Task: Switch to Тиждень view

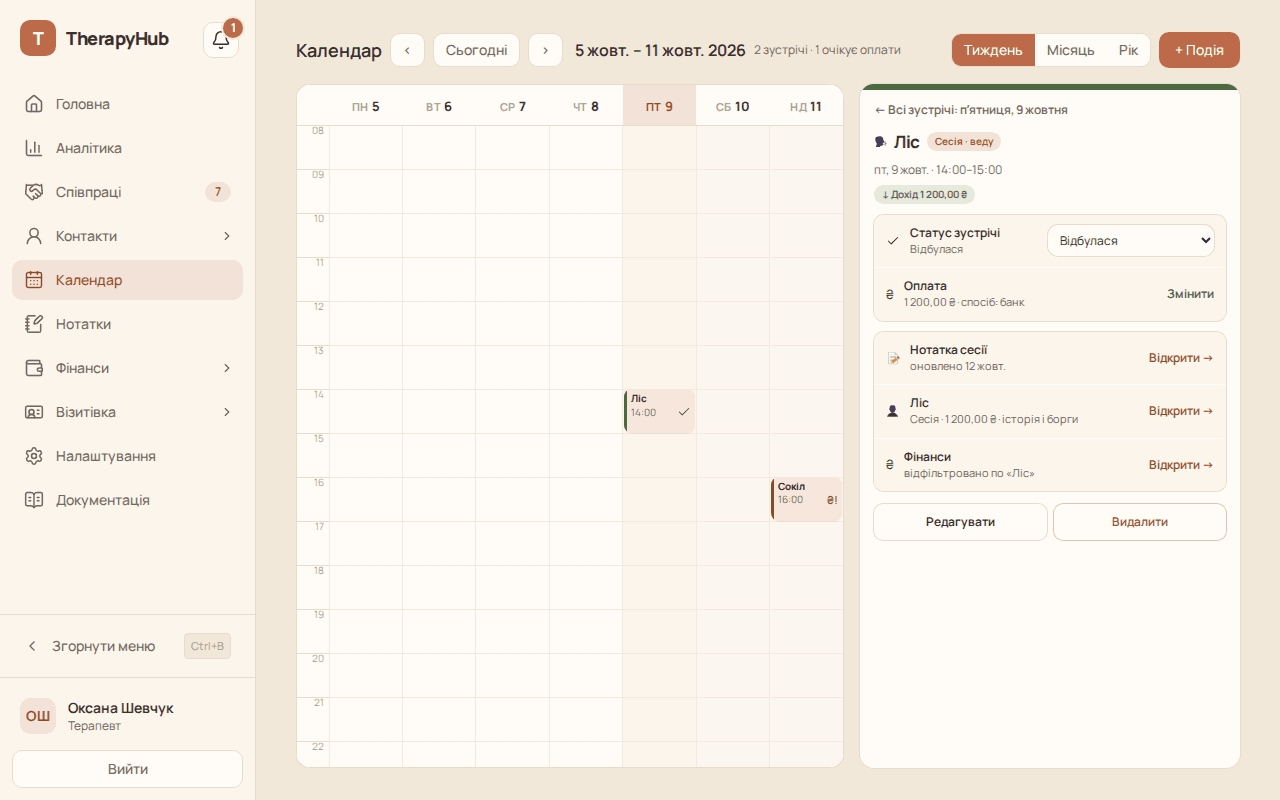Action: pyautogui.click(x=993, y=50)
